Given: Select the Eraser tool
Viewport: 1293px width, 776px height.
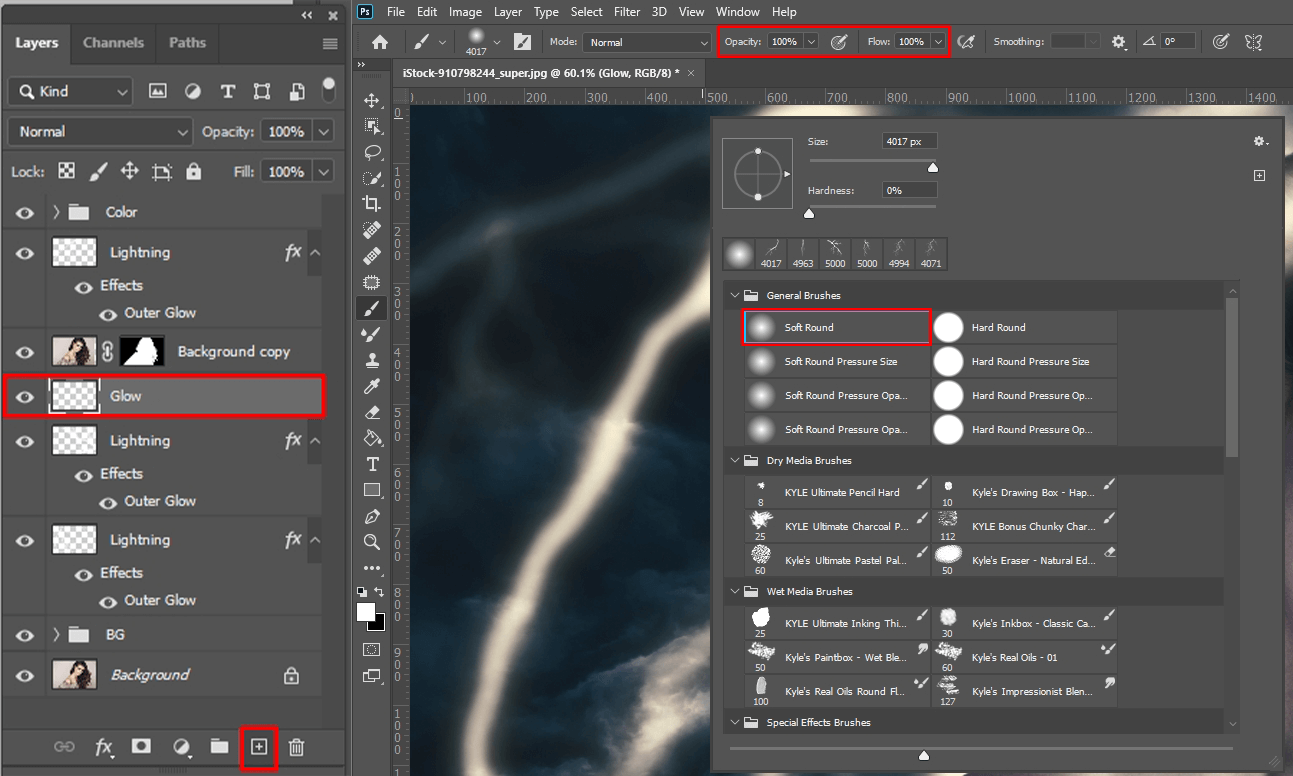Looking at the screenshot, I should 372,412.
